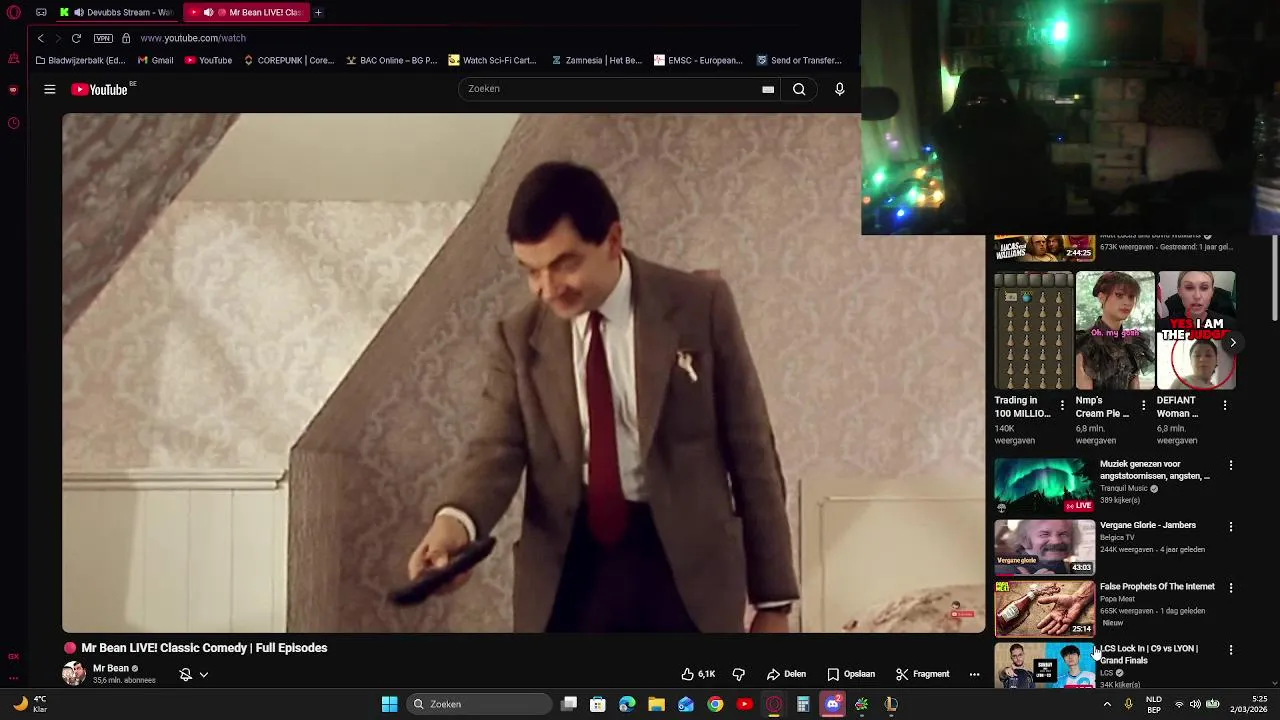1280x720 pixels.
Task: Open the Mr Bean channel avatar
Action: [74, 673]
